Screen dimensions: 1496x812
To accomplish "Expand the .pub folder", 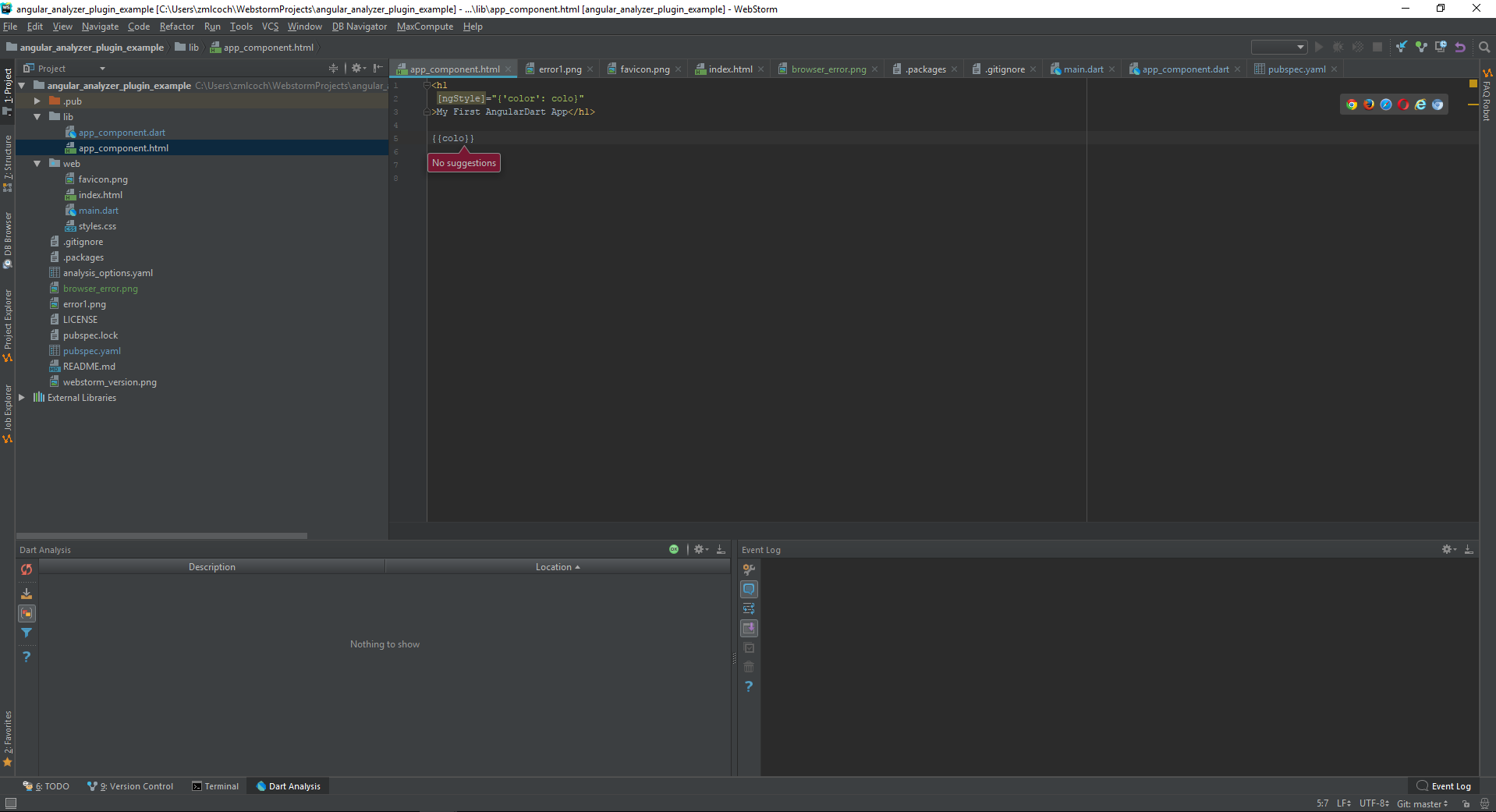I will pos(37,101).
